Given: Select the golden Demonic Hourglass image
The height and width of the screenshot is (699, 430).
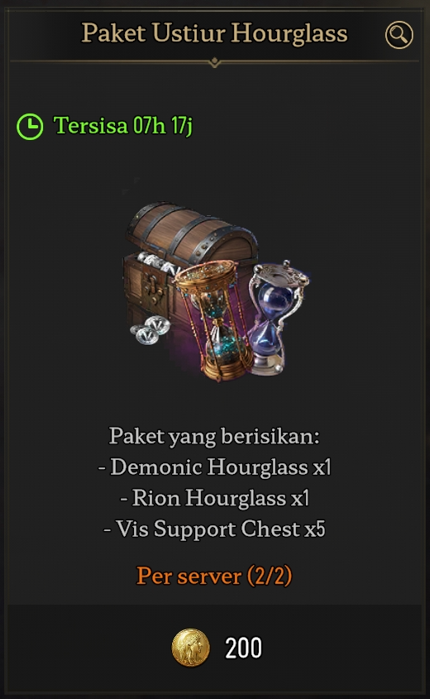Looking at the screenshot, I should pyautogui.click(x=214, y=320).
